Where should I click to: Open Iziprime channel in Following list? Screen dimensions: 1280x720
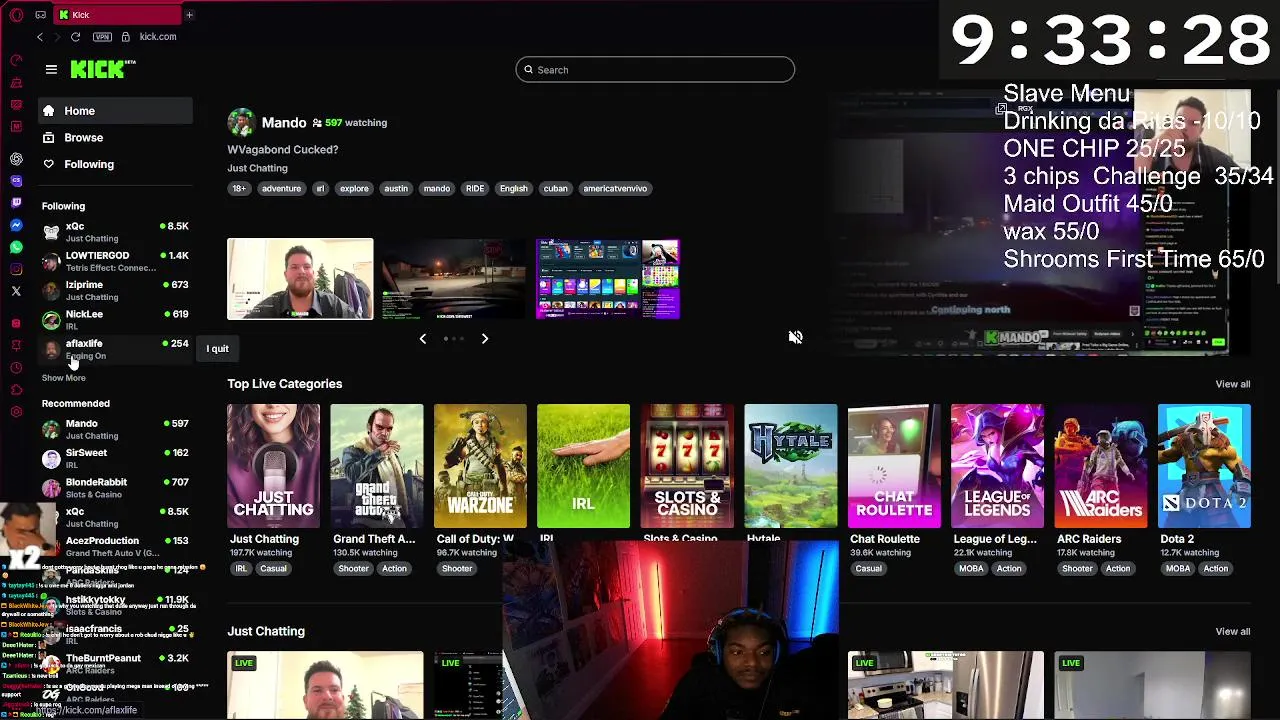115,290
